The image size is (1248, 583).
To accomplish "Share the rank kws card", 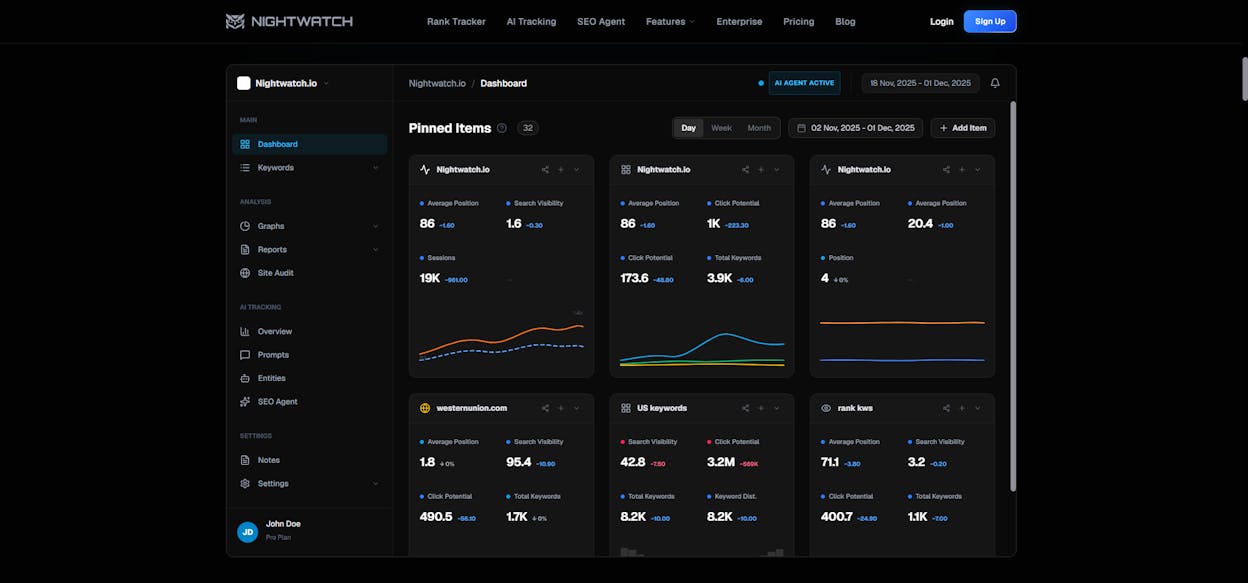I will pos(946,408).
